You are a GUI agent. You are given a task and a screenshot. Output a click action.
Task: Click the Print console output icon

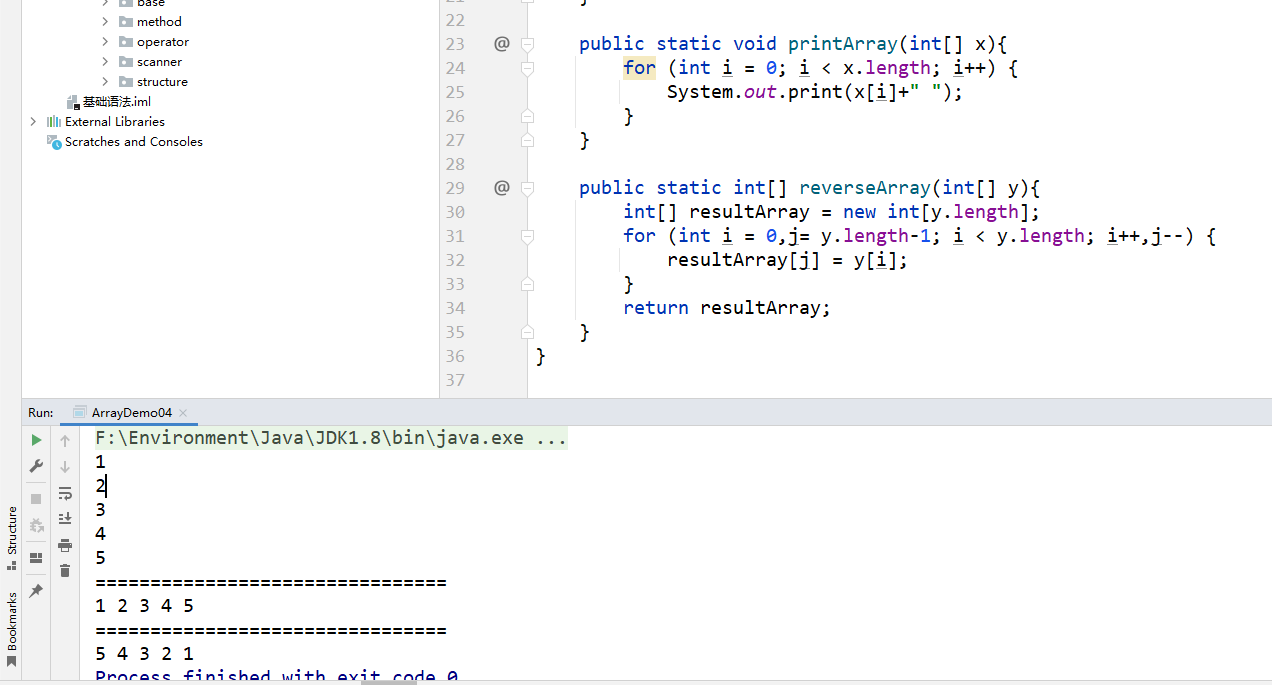coord(65,545)
